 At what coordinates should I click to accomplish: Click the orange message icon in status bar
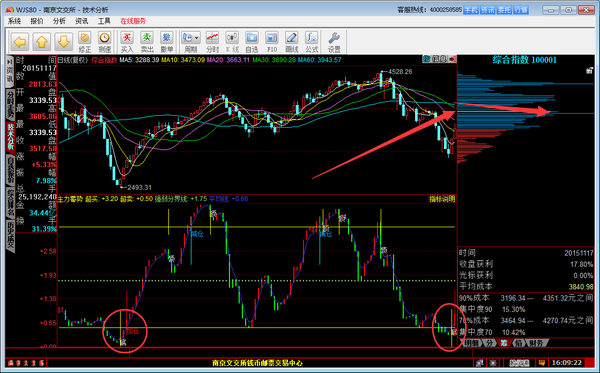(x=541, y=362)
